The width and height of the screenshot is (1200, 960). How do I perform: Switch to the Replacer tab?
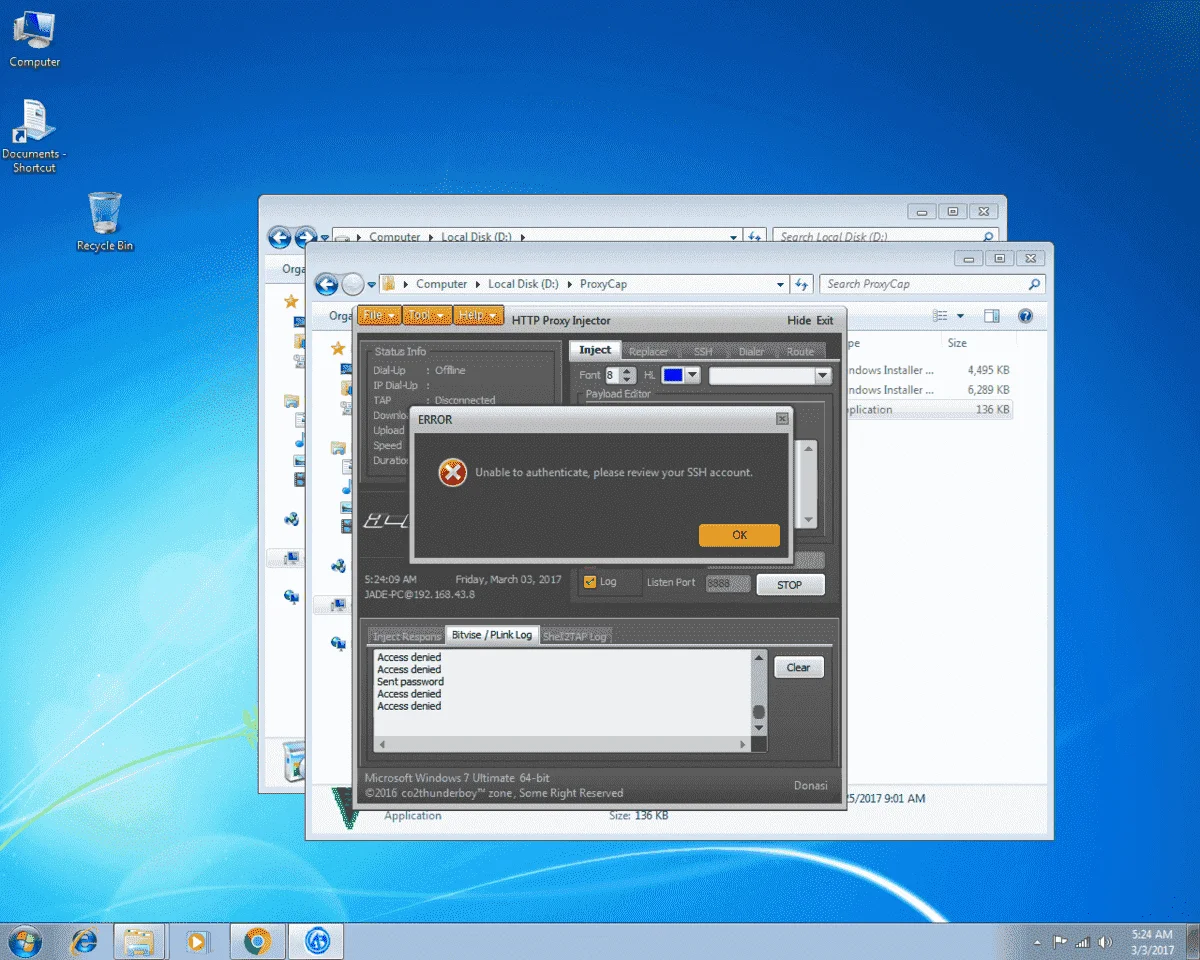click(648, 351)
